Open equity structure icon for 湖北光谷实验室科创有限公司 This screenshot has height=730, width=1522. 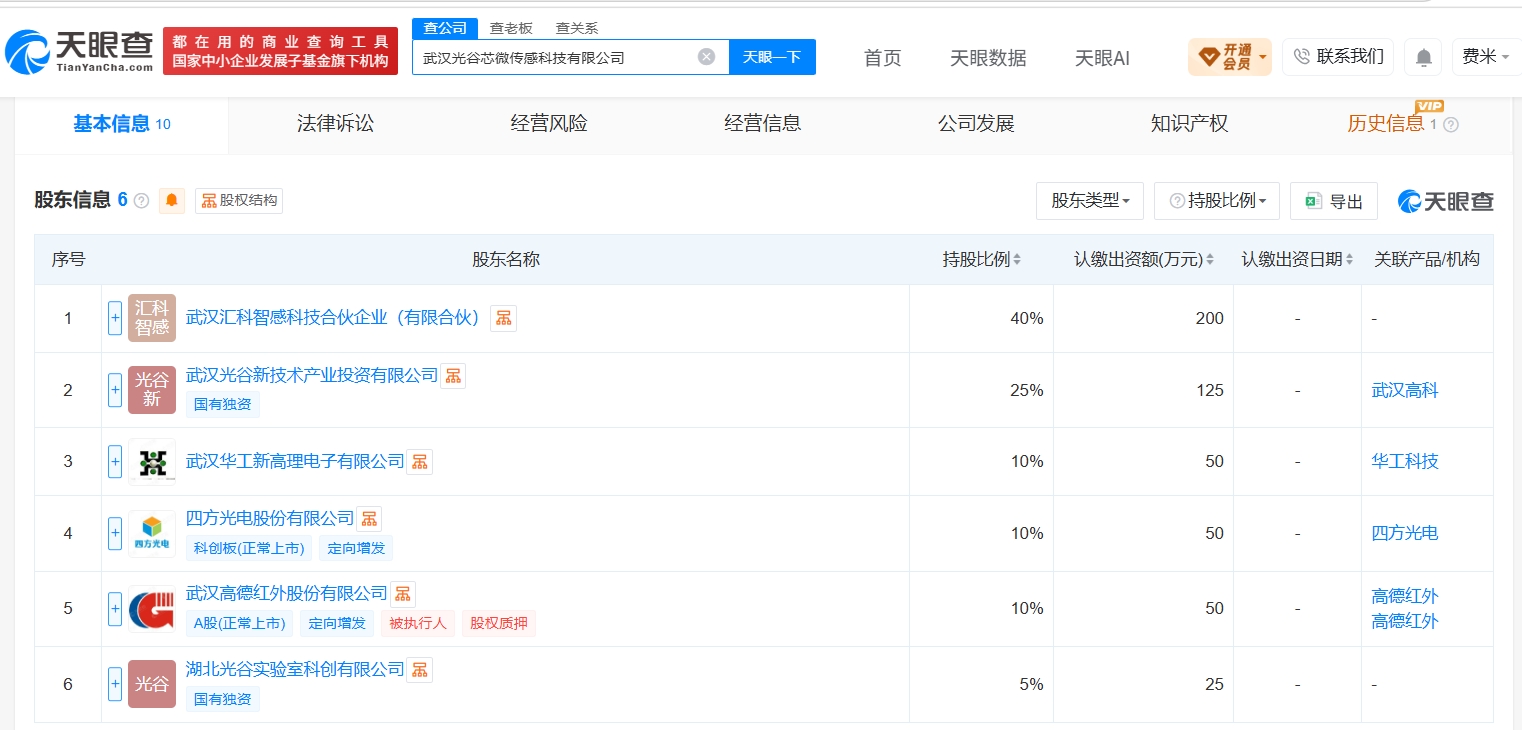(x=420, y=670)
